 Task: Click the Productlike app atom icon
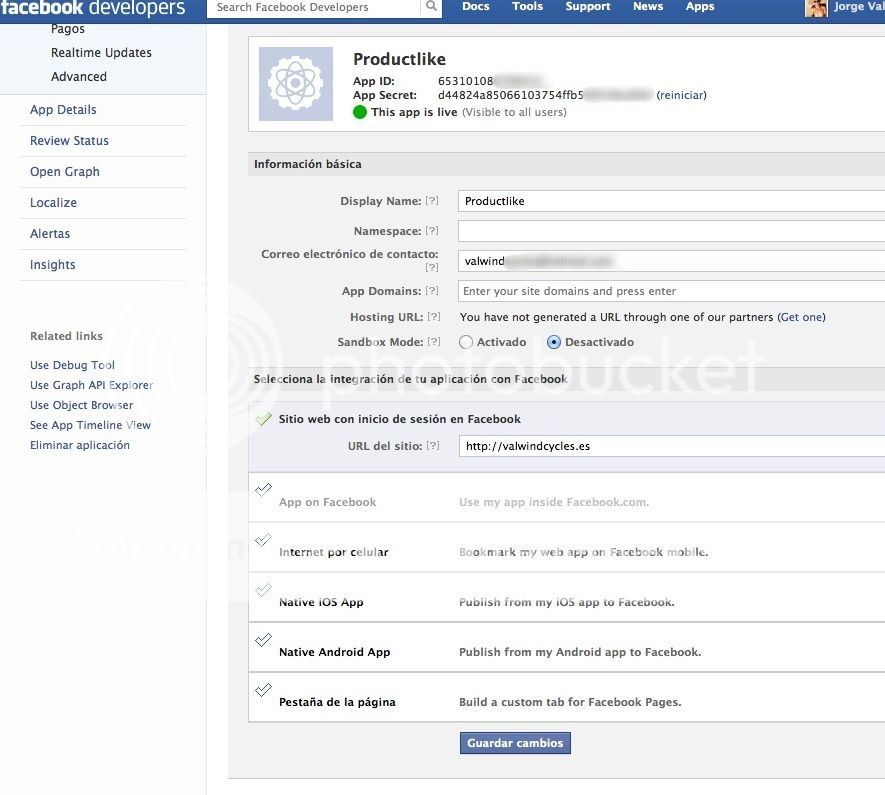point(296,84)
